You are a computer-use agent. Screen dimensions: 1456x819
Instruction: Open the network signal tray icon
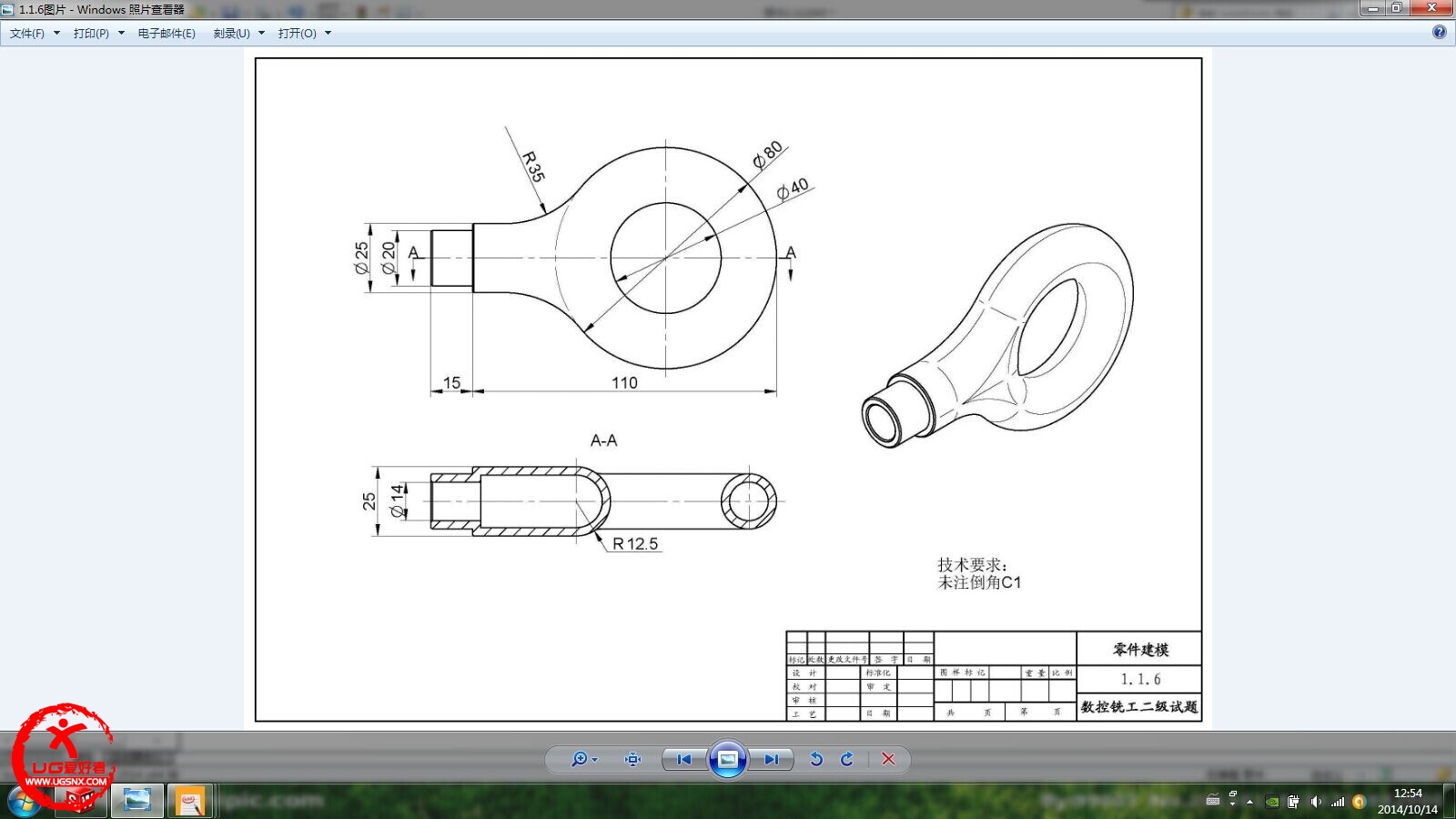tap(1338, 802)
